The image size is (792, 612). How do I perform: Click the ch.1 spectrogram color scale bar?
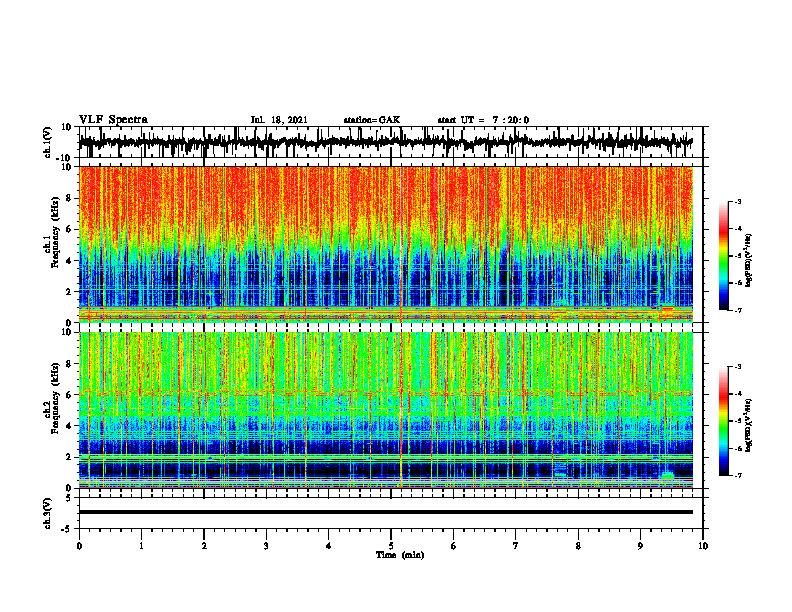(723, 256)
